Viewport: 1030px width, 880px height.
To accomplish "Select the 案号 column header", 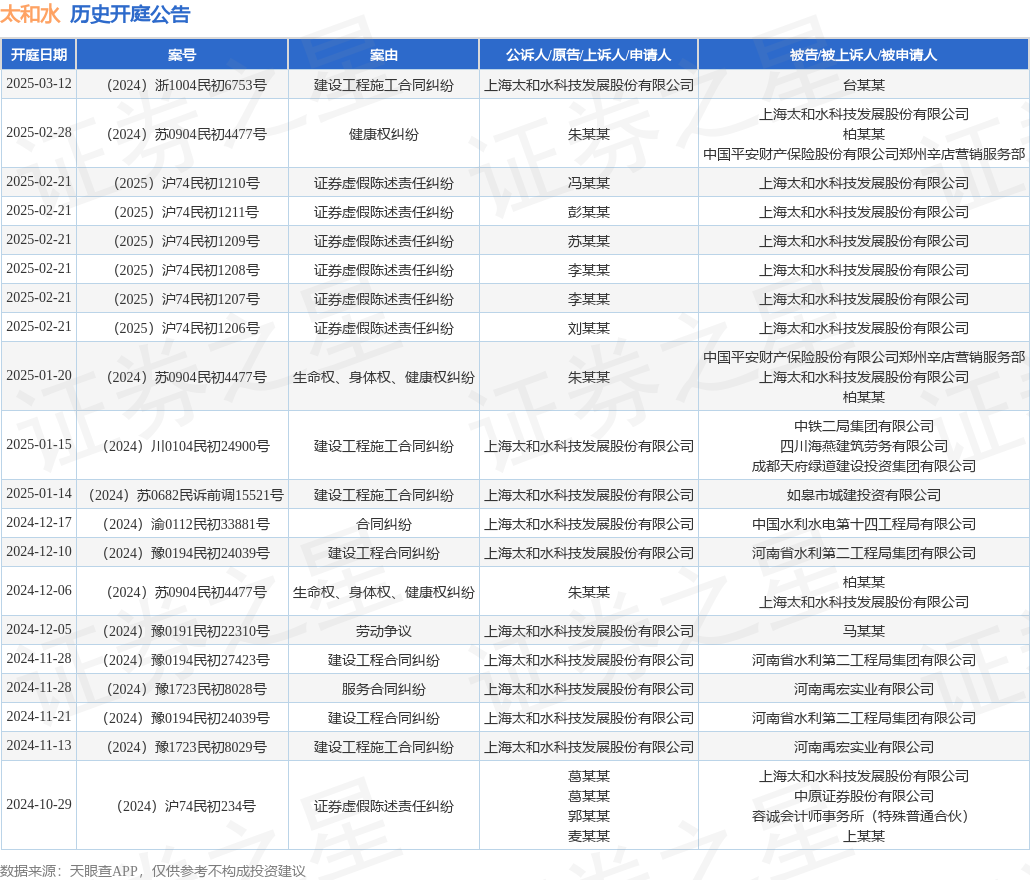I will click(182, 55).
